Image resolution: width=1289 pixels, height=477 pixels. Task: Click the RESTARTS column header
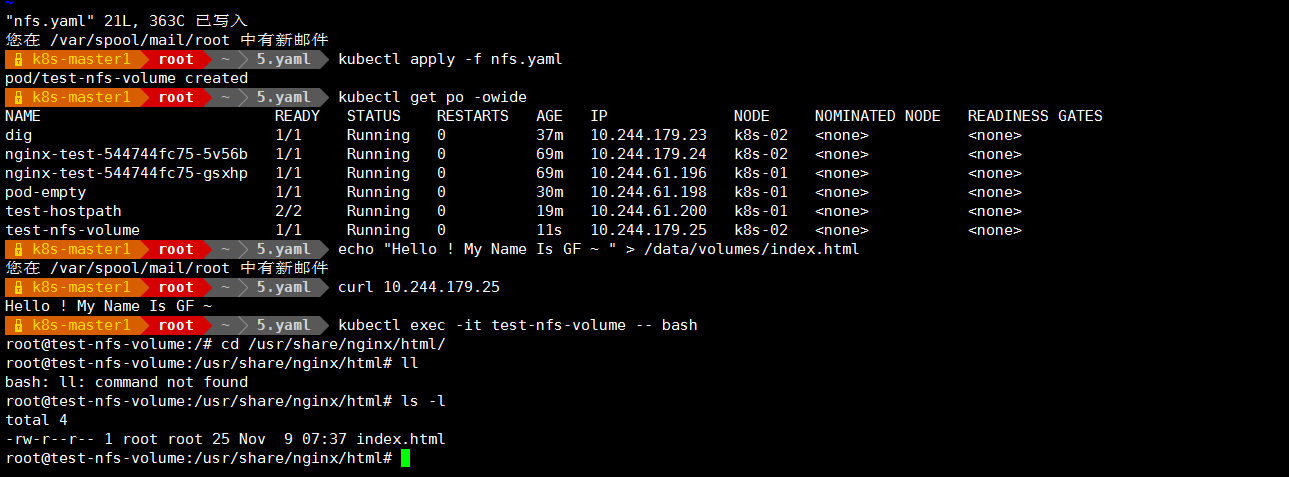[473, 116]
